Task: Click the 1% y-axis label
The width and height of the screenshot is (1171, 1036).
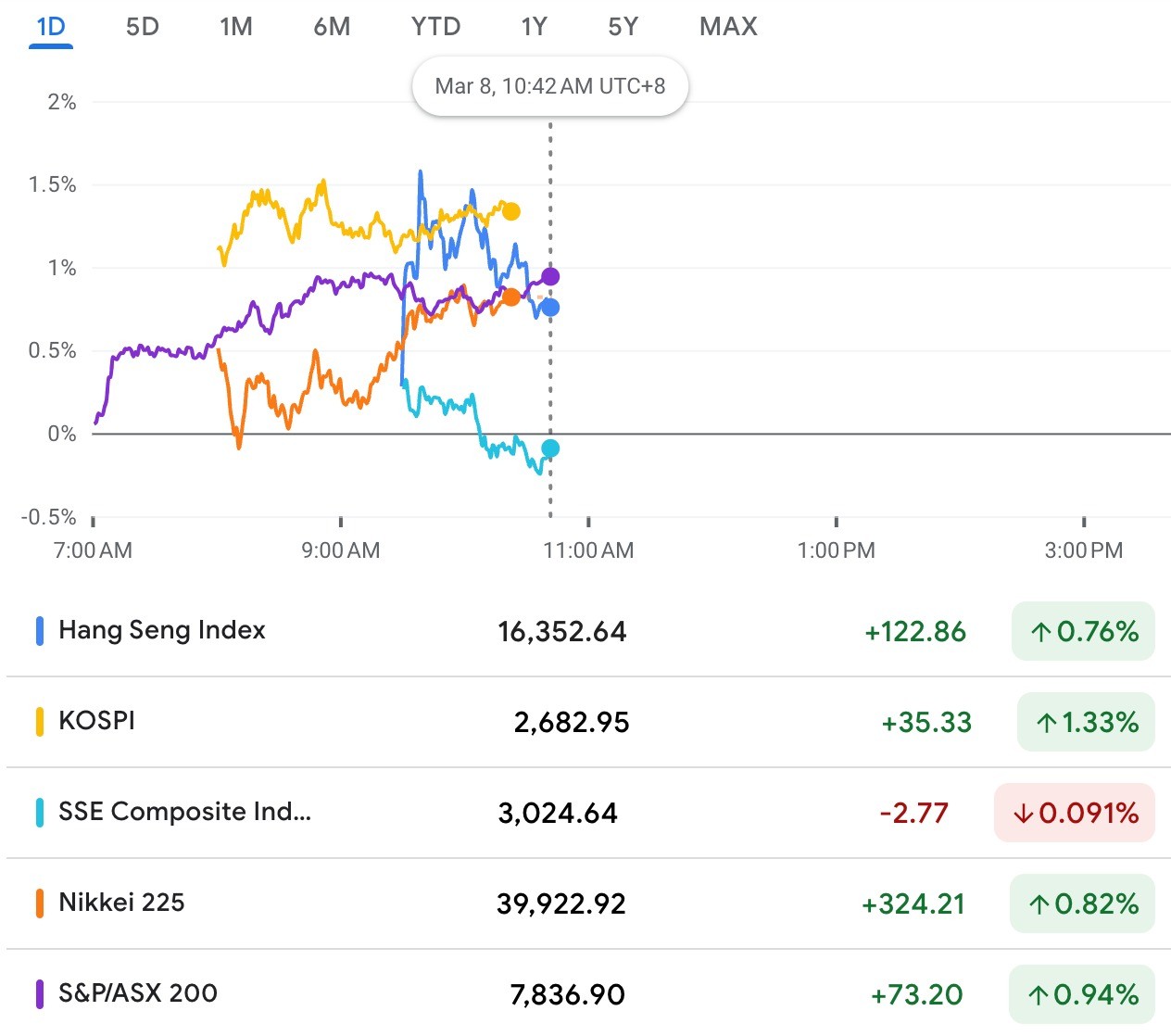Action: [x=62, y=268]
